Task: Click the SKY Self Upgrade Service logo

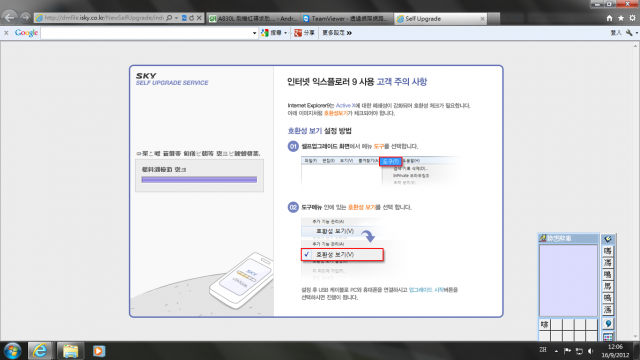Action: tap(172, 79)
